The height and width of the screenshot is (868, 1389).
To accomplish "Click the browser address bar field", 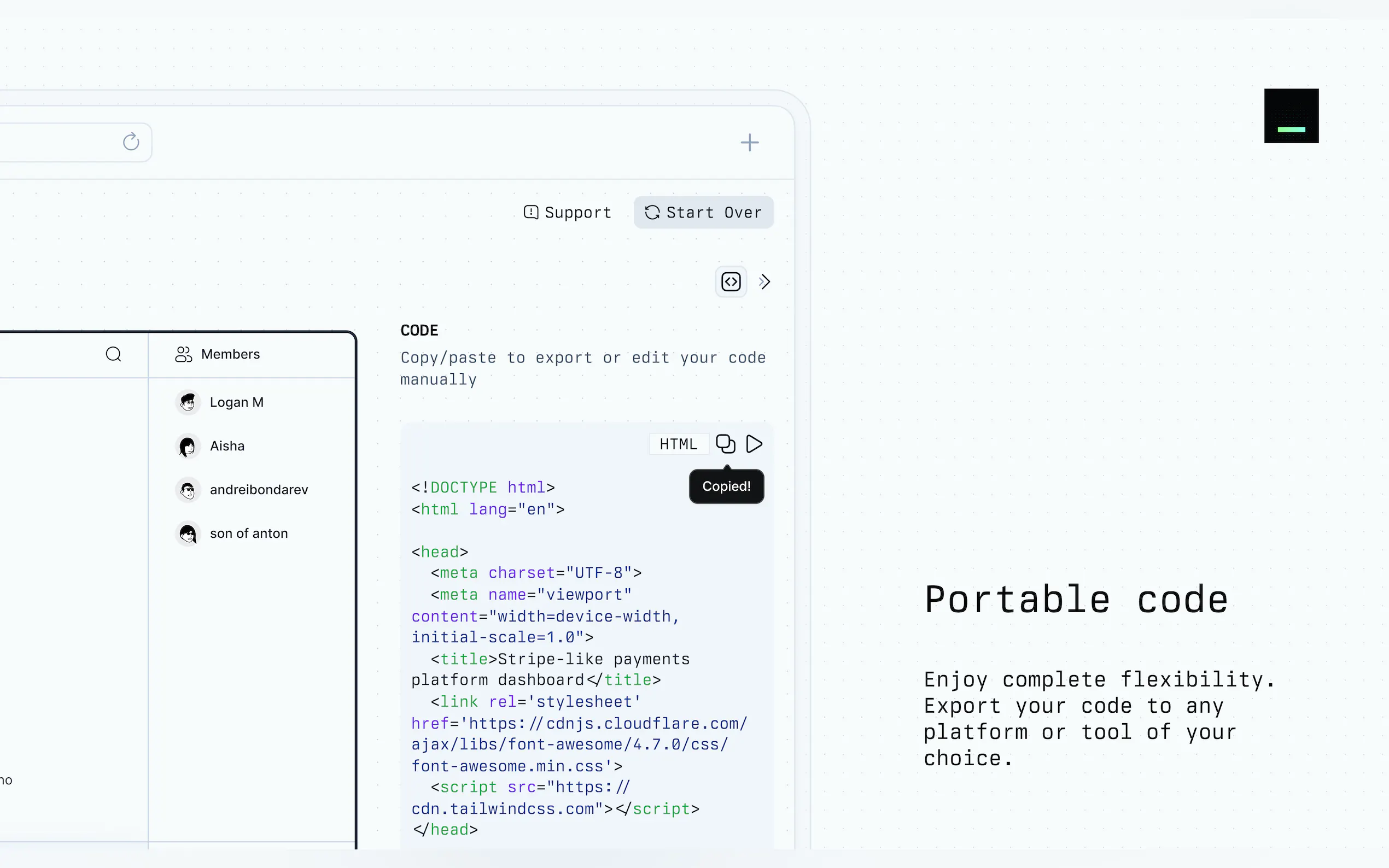I will (57, 142).
